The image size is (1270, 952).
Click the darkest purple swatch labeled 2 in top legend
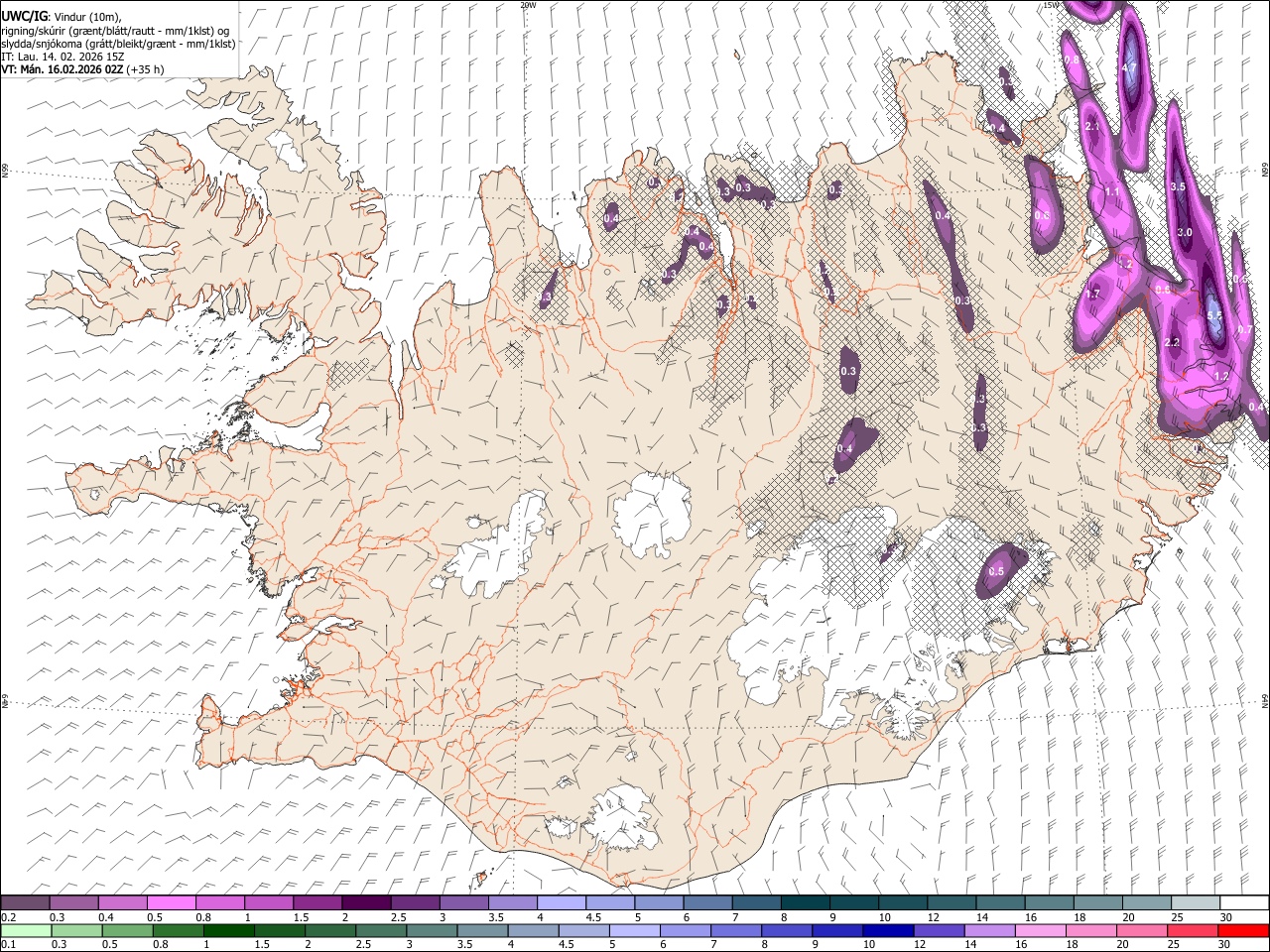(x=366, y=903)
